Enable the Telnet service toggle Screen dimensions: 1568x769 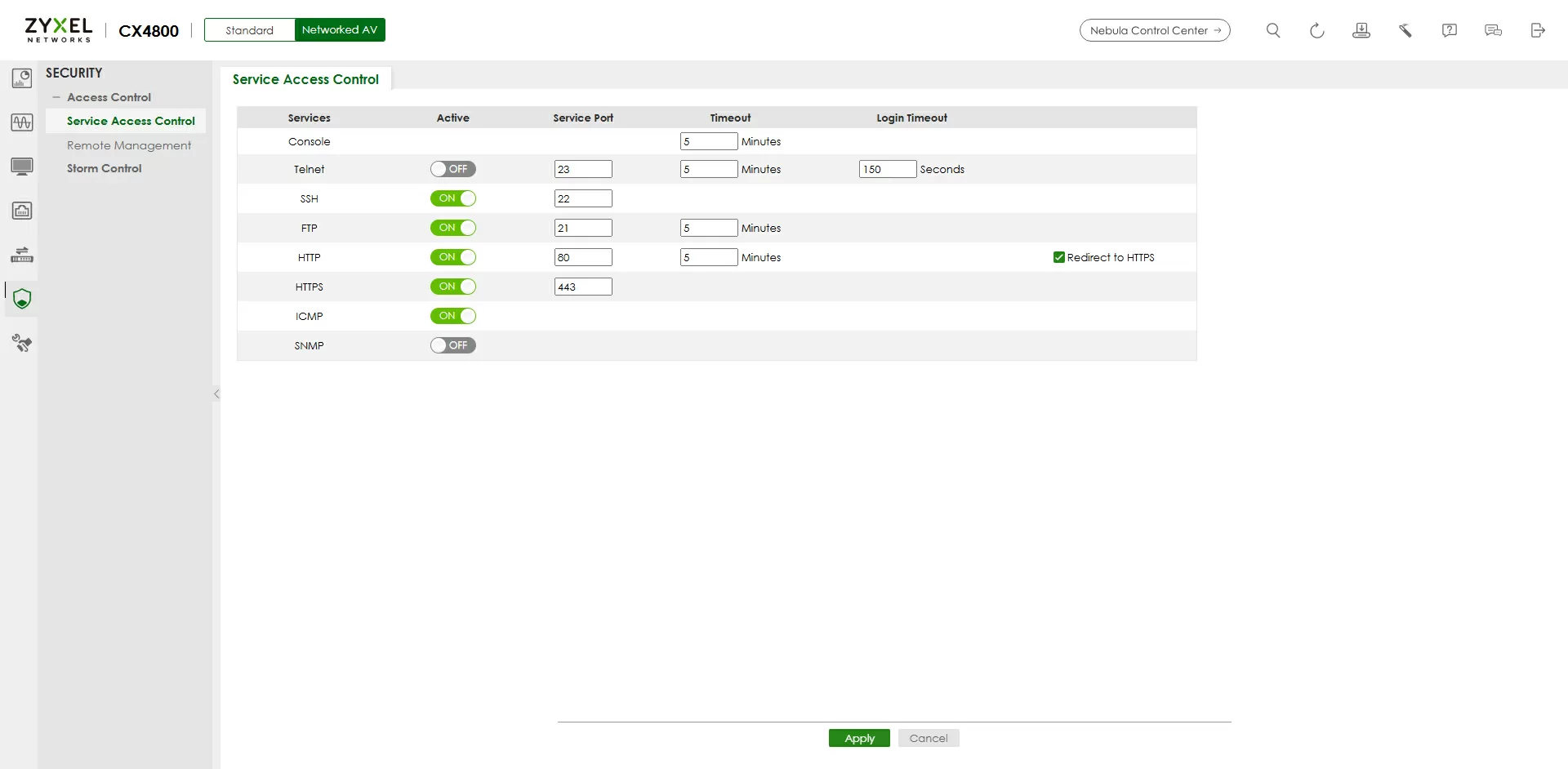tap(452, 169)
